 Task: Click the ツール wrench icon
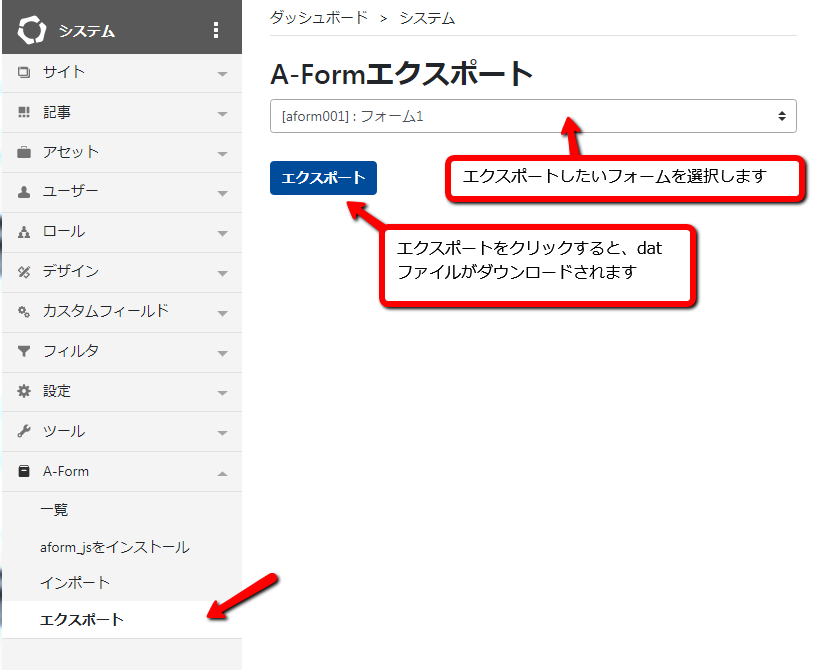[24, 432]
